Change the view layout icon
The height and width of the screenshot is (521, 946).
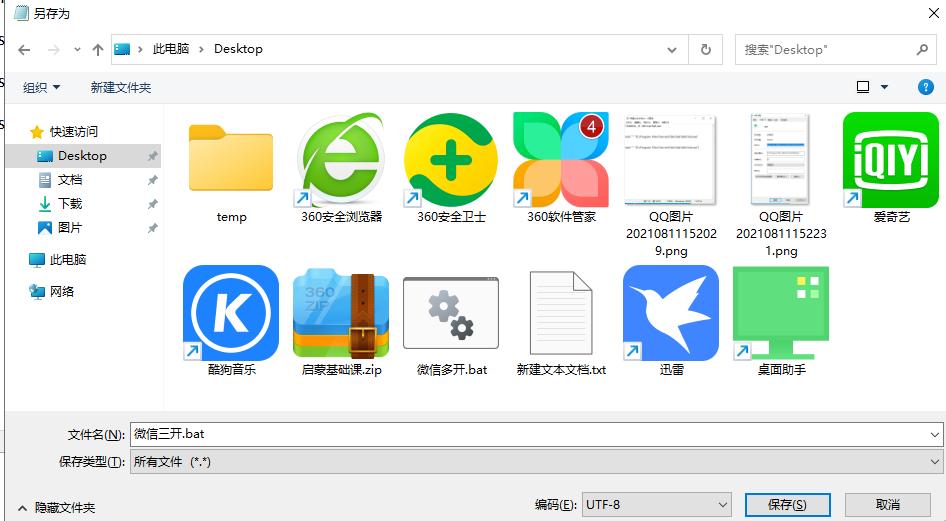(863, 87)
